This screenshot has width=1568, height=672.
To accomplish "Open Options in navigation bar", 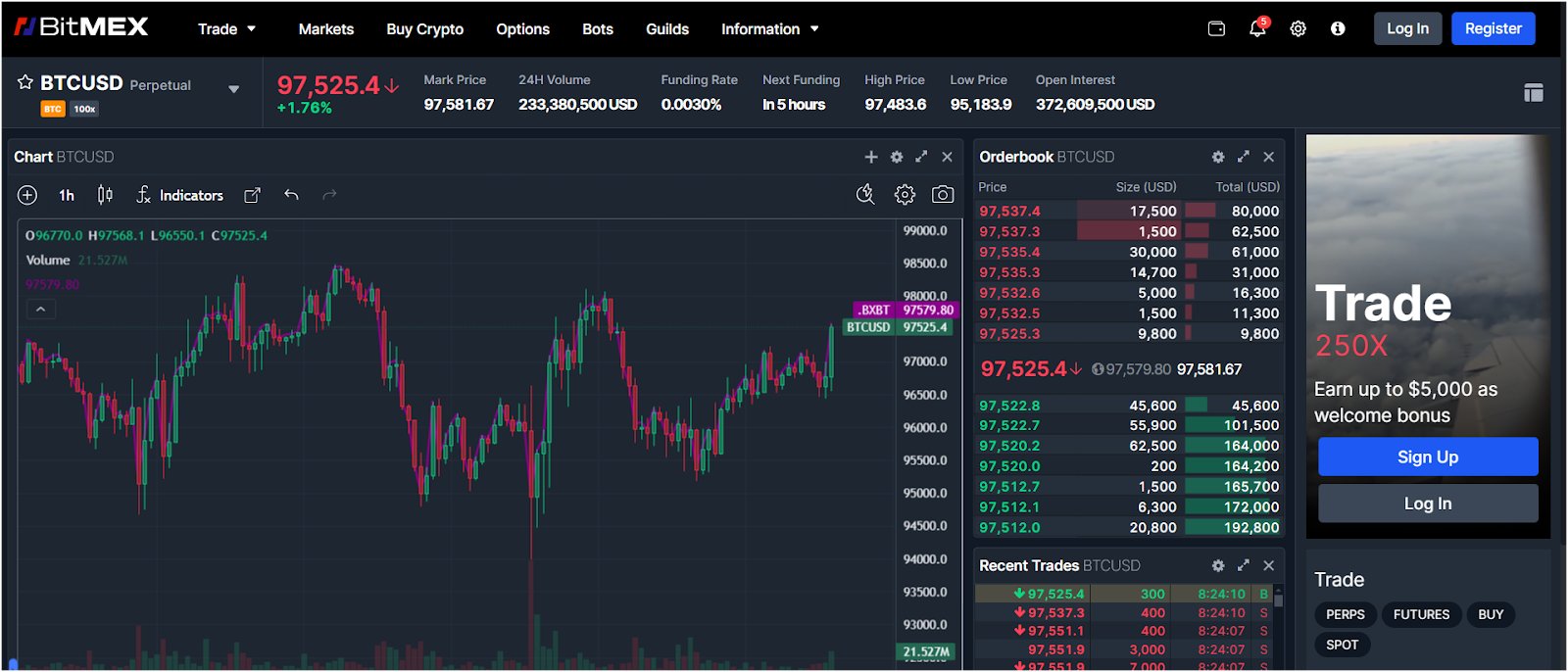I will 523,29.
